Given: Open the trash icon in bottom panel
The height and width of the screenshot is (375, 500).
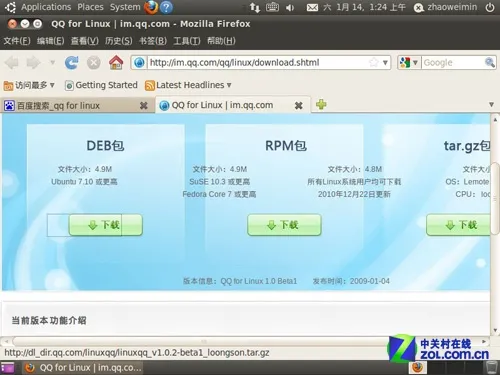Looking at the screenshot, I should [x=492, y=367].
